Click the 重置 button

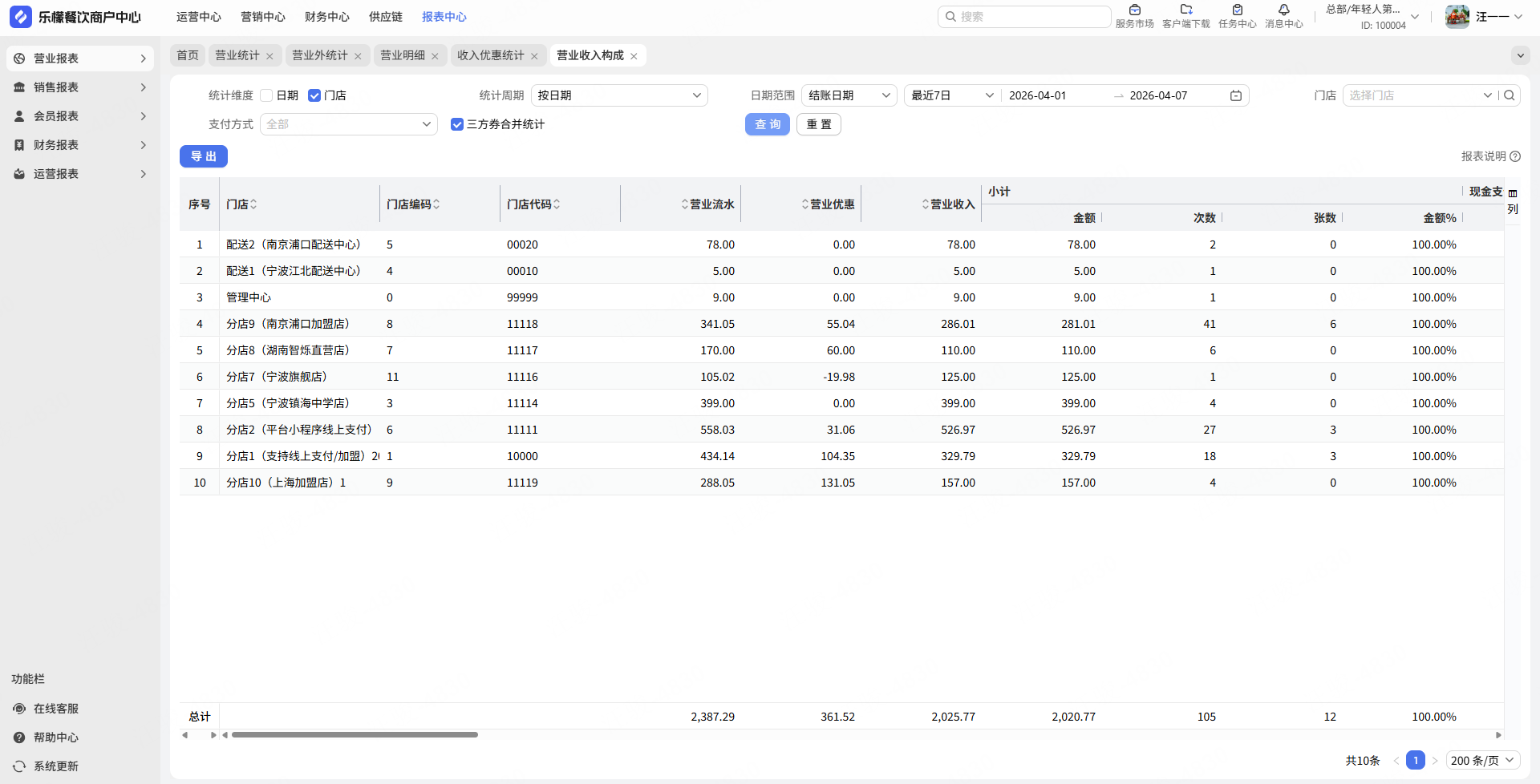[x=819, y=124]
